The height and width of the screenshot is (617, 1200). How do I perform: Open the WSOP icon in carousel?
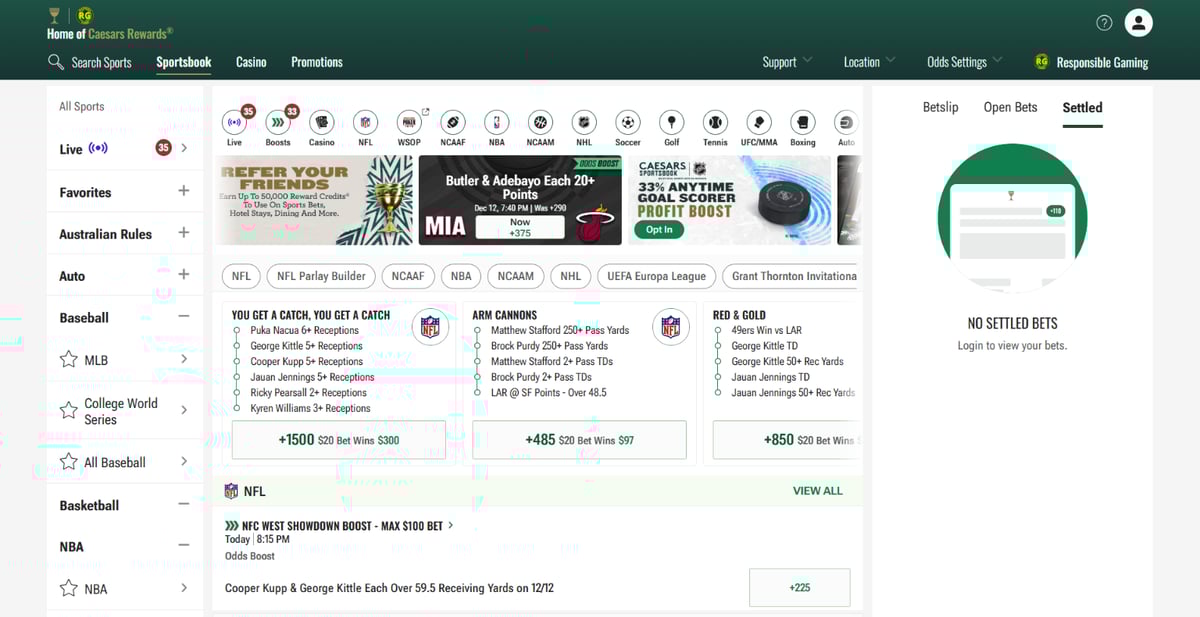click(409, 122)
